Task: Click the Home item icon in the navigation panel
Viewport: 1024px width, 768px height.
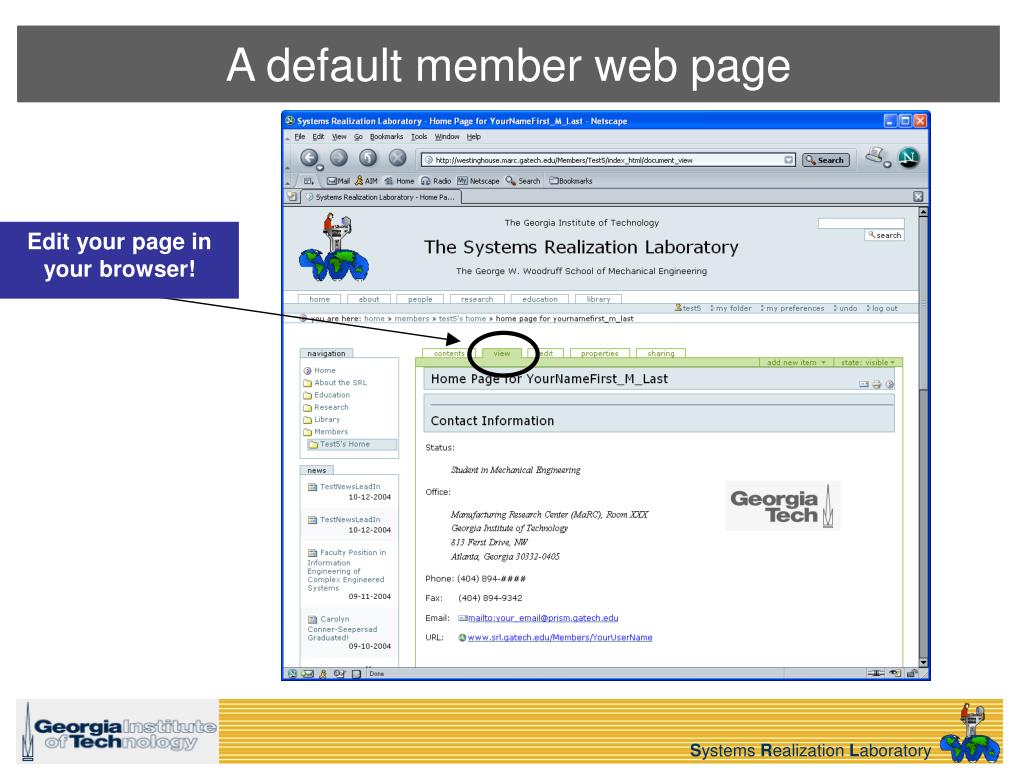Action: (x=307, y=371)
